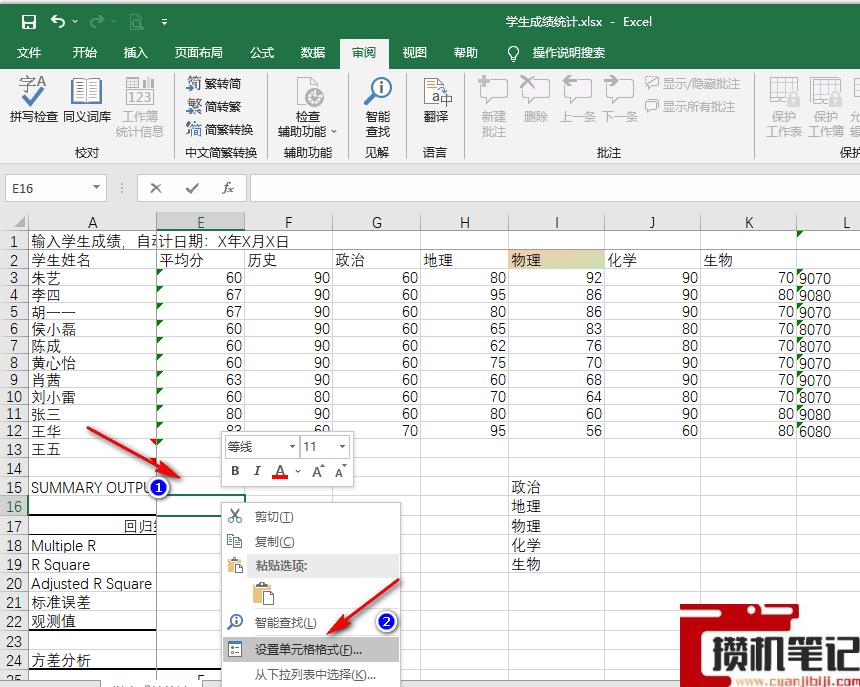Click the 工作簿统计信息 icon
The width and height of the screenshot is (860, 687).
click(x=139, y=106)
